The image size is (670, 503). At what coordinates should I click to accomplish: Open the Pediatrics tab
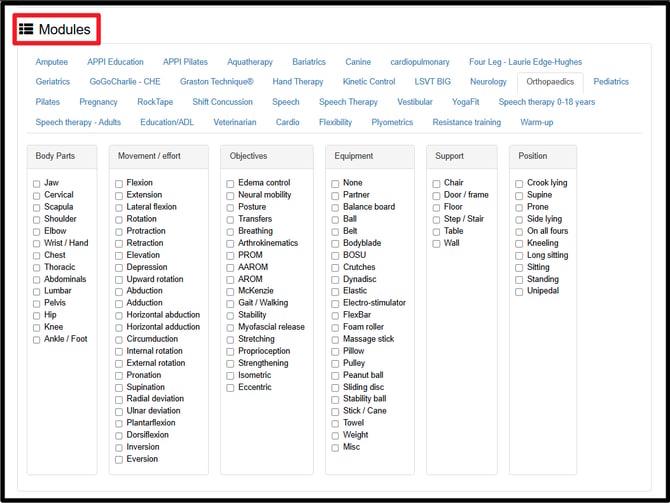coord(611,82)
